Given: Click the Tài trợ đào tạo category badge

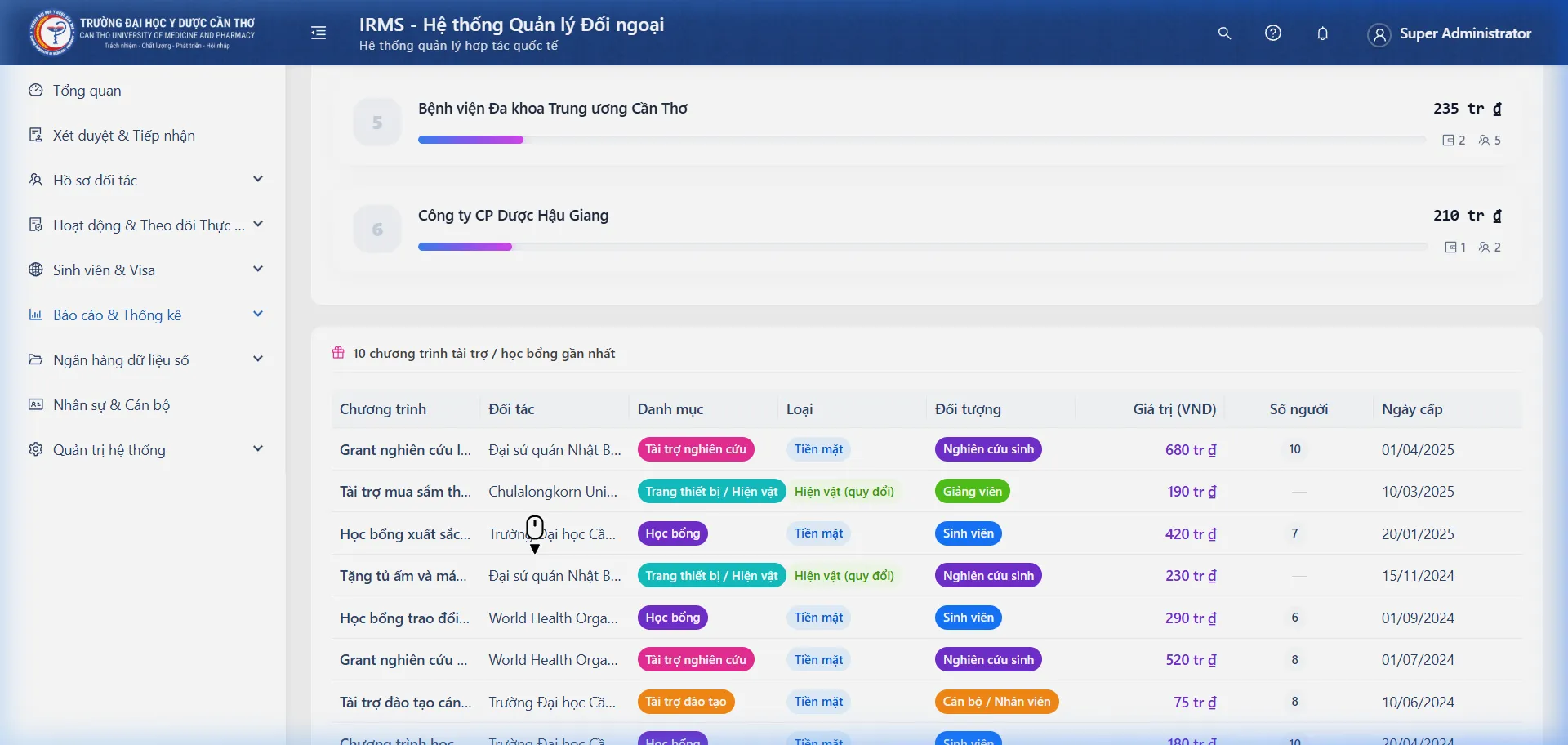Looking at the screenshot, I should (x=685, y=702).
